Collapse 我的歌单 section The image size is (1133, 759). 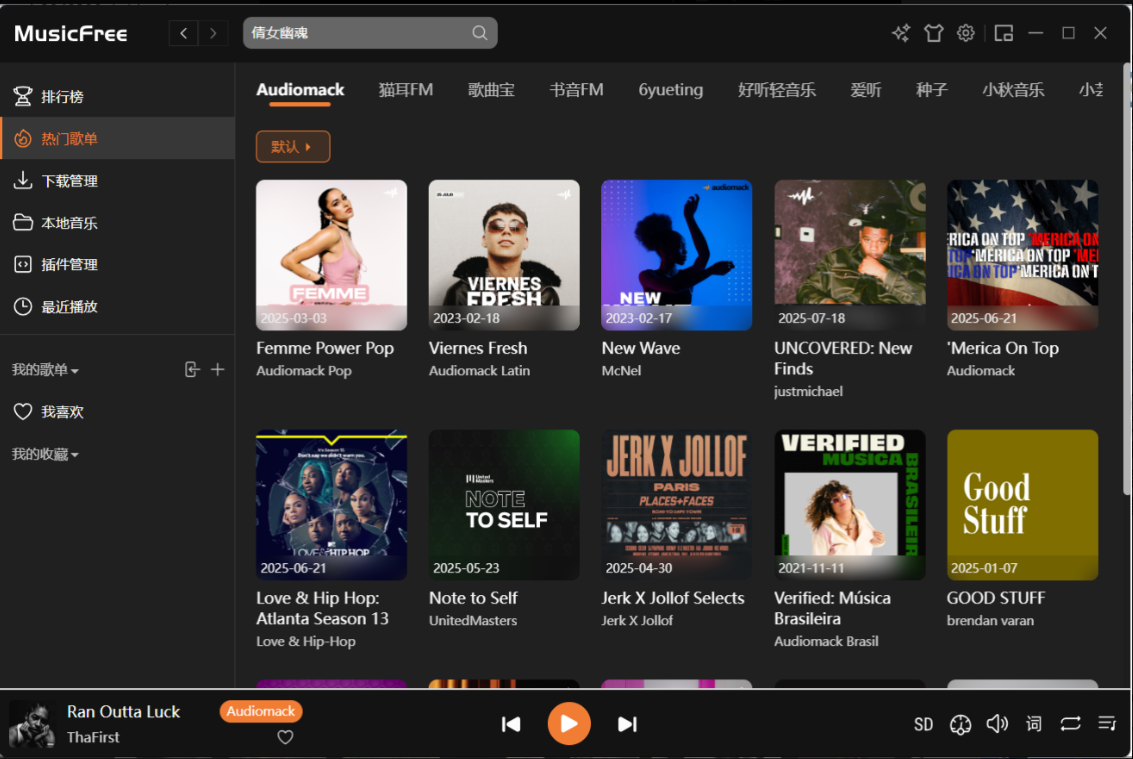click(45, 370)
